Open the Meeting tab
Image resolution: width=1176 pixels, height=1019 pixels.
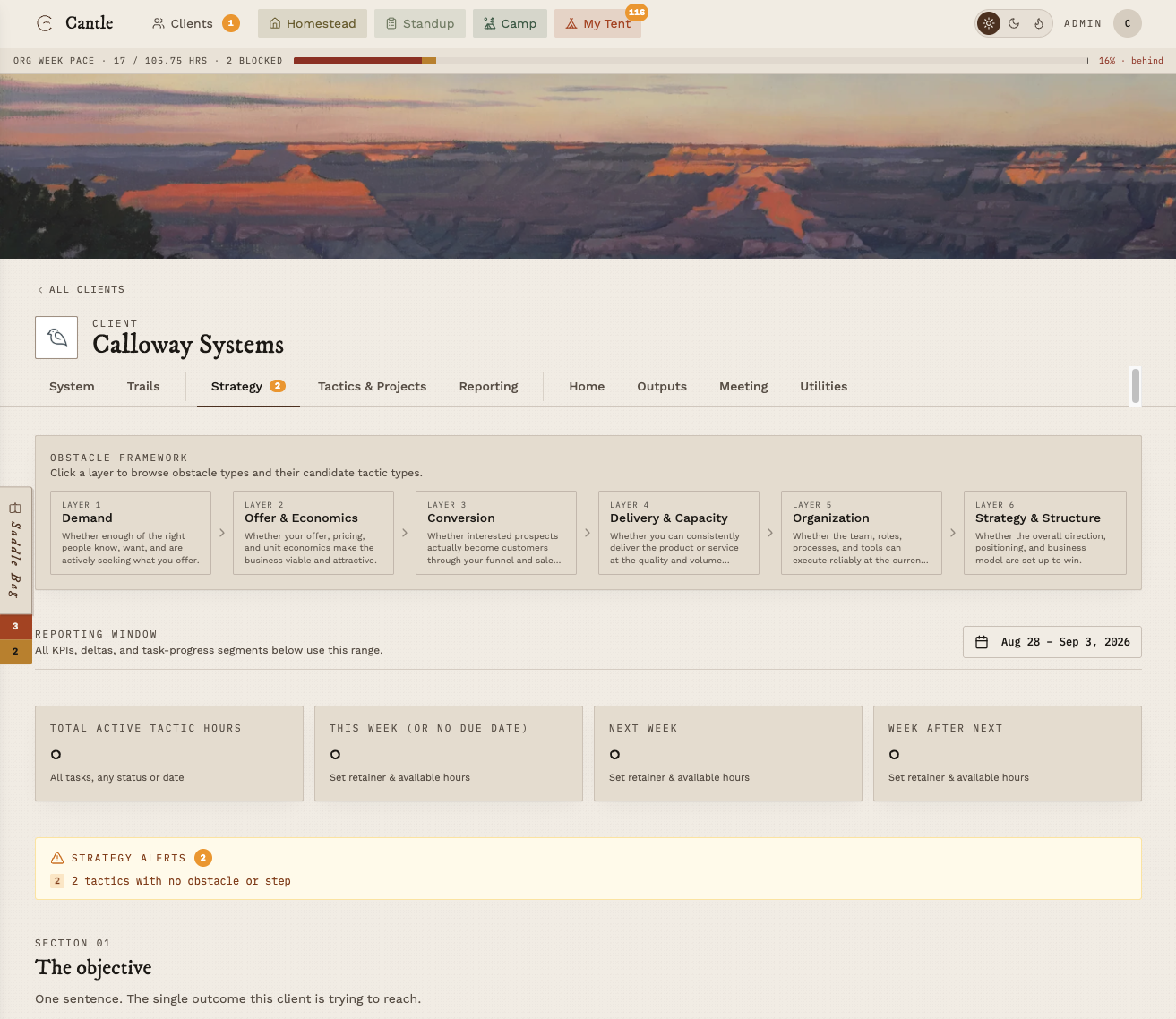click(x=743, y=387)
